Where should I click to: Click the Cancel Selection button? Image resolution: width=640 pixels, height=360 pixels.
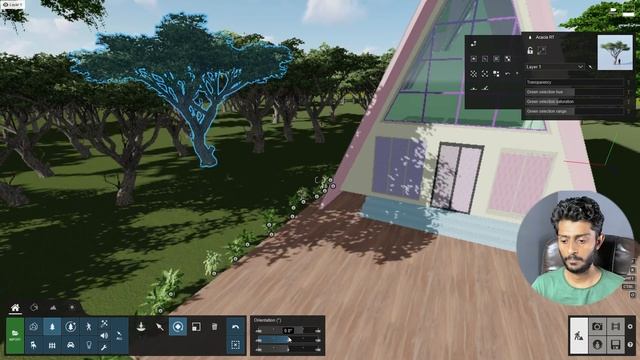(235, 345)
